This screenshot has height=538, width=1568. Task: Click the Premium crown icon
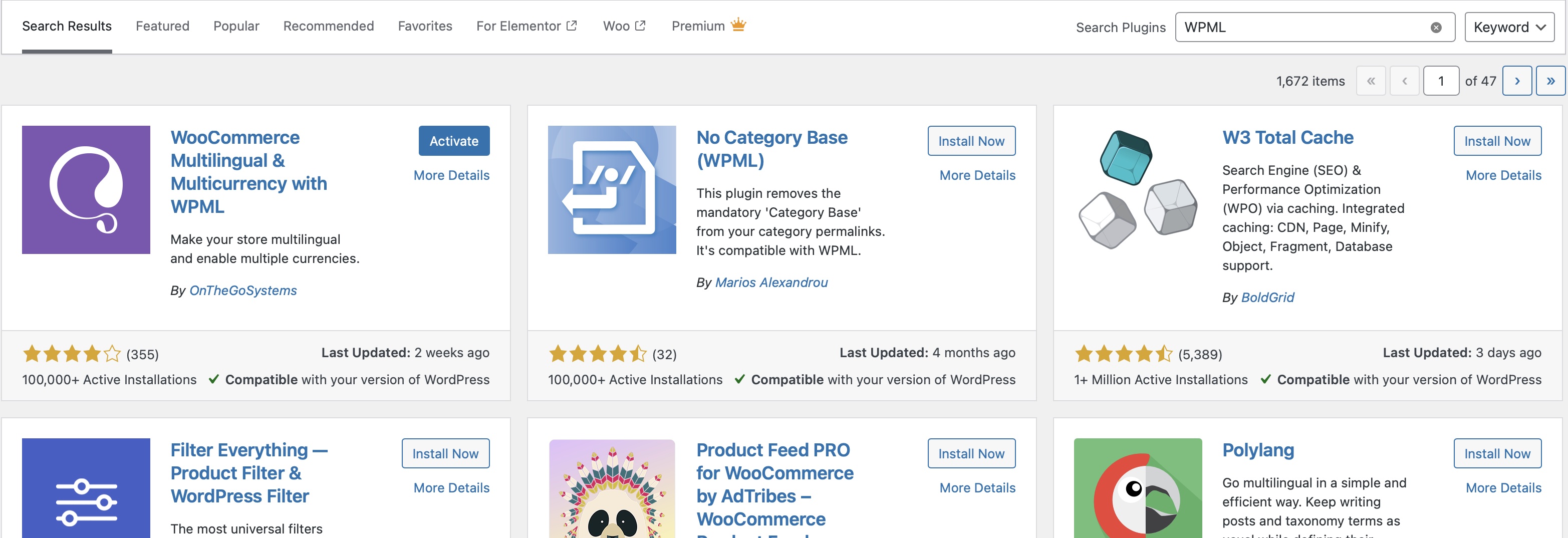click(x=738, y=25)
